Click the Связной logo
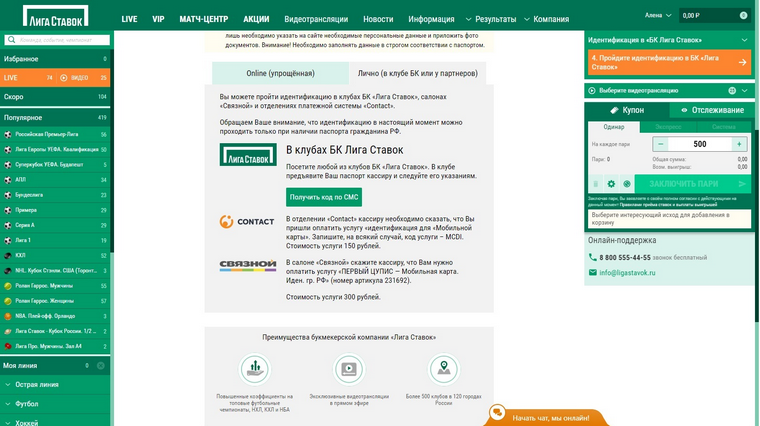 point(248,265)
